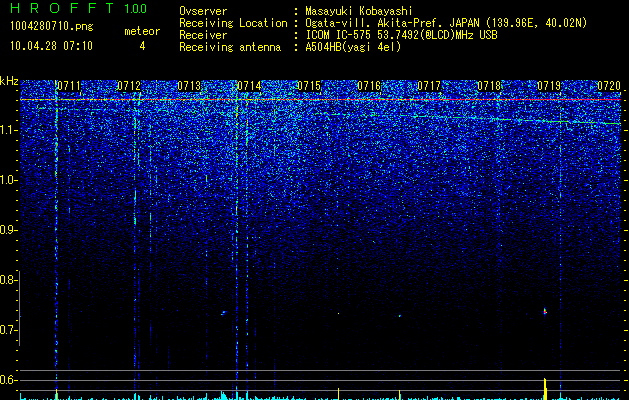Click the 0711 time marker
Image resolution: width=629 pixels, height=400 pixels.
pyautogui.click(x=69, y=86)
